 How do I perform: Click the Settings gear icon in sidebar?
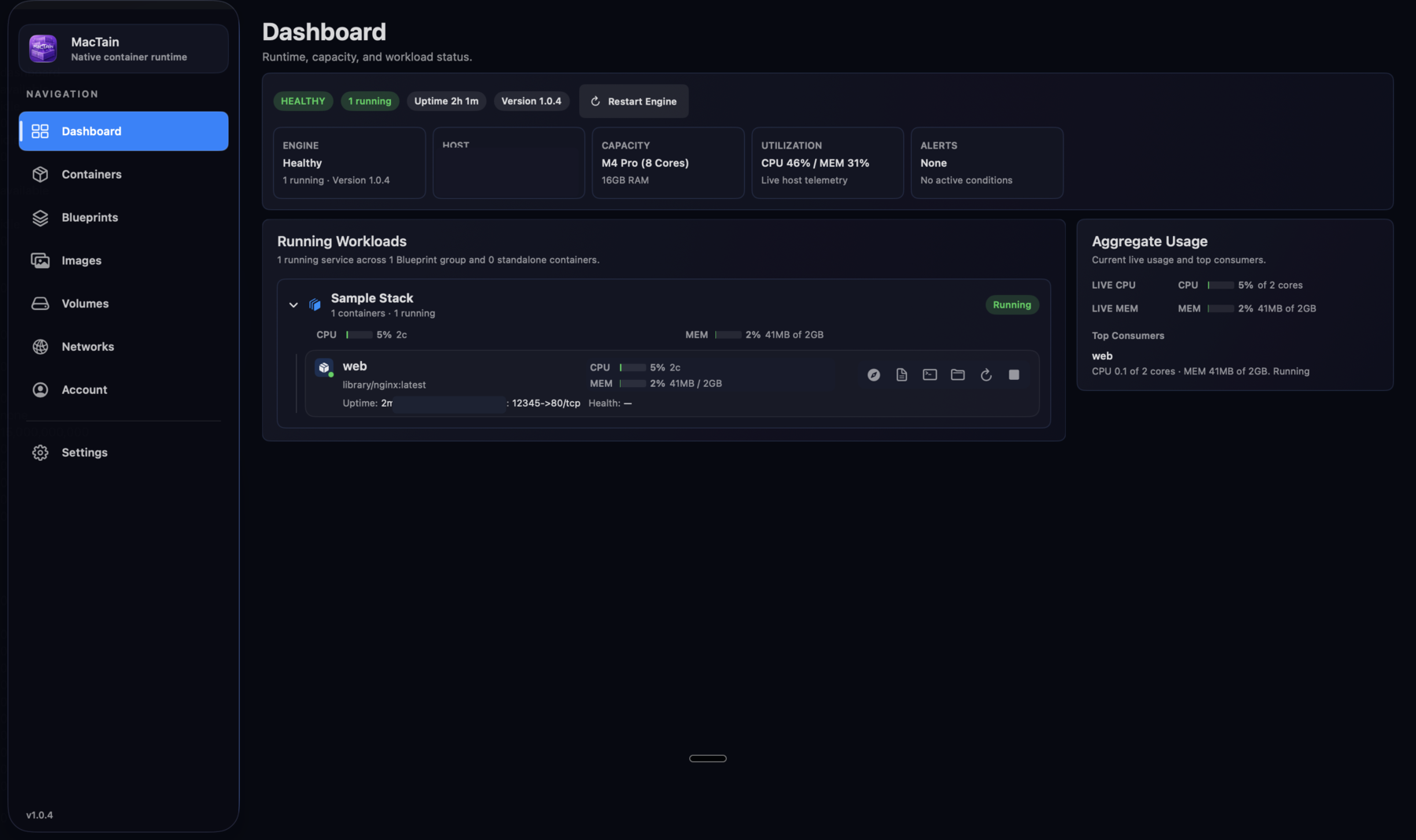40,453
